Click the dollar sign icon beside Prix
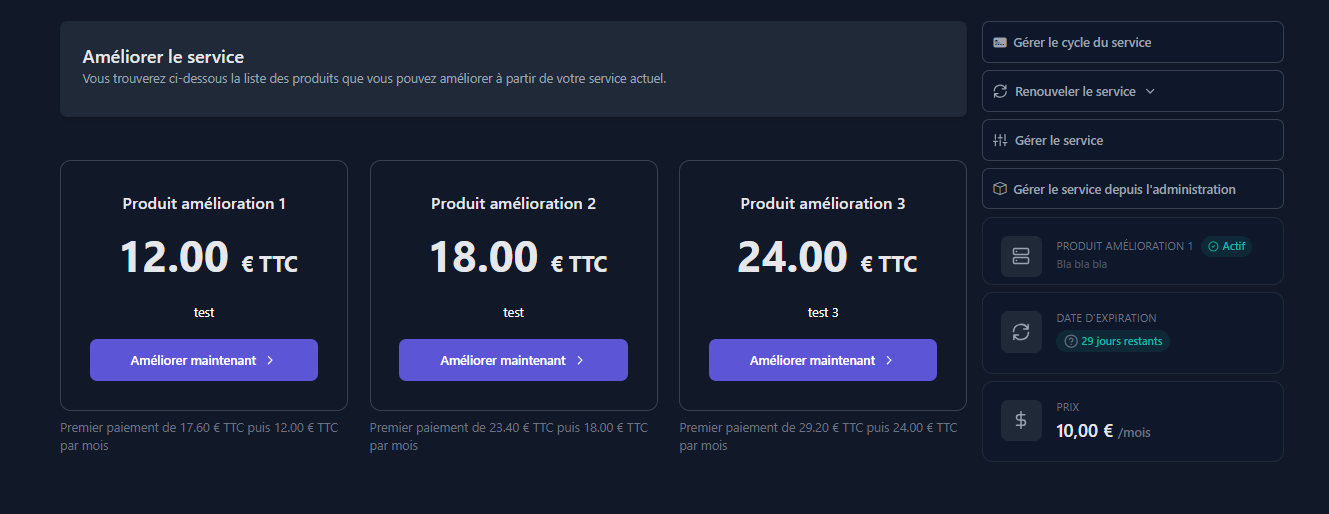The width and height of the screenshot is (1329, 514). (x=1021, y=420)
